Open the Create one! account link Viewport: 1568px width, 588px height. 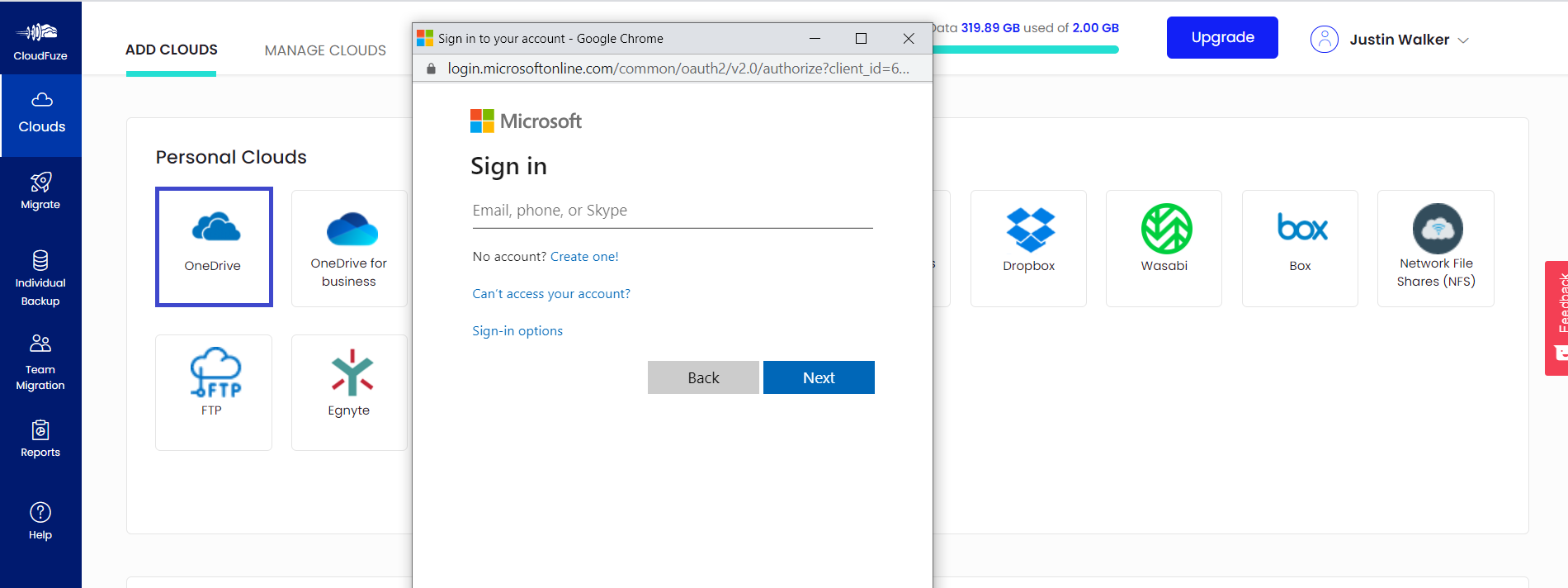click(584, 257)
